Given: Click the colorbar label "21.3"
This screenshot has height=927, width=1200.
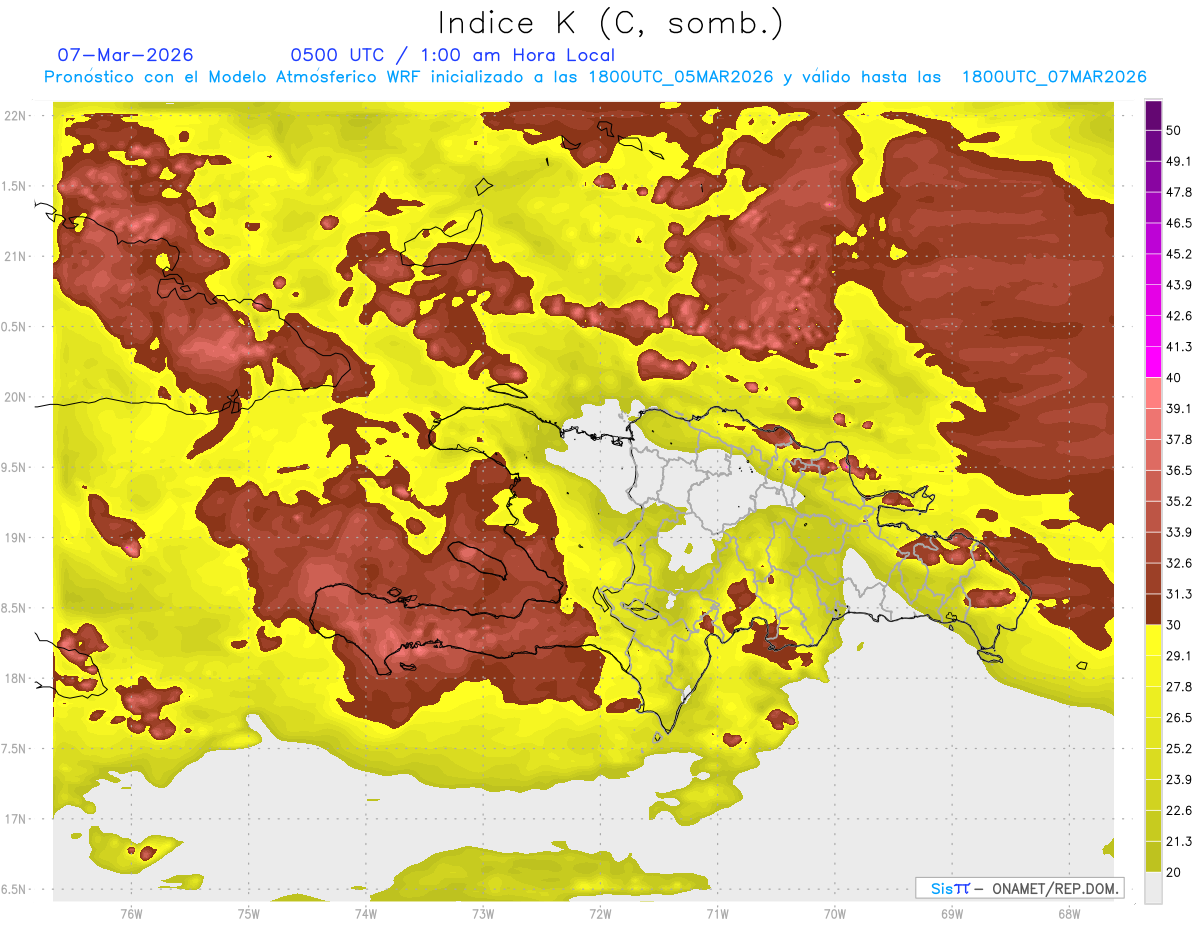Looking at the screenshot, I should [1179, 841].
